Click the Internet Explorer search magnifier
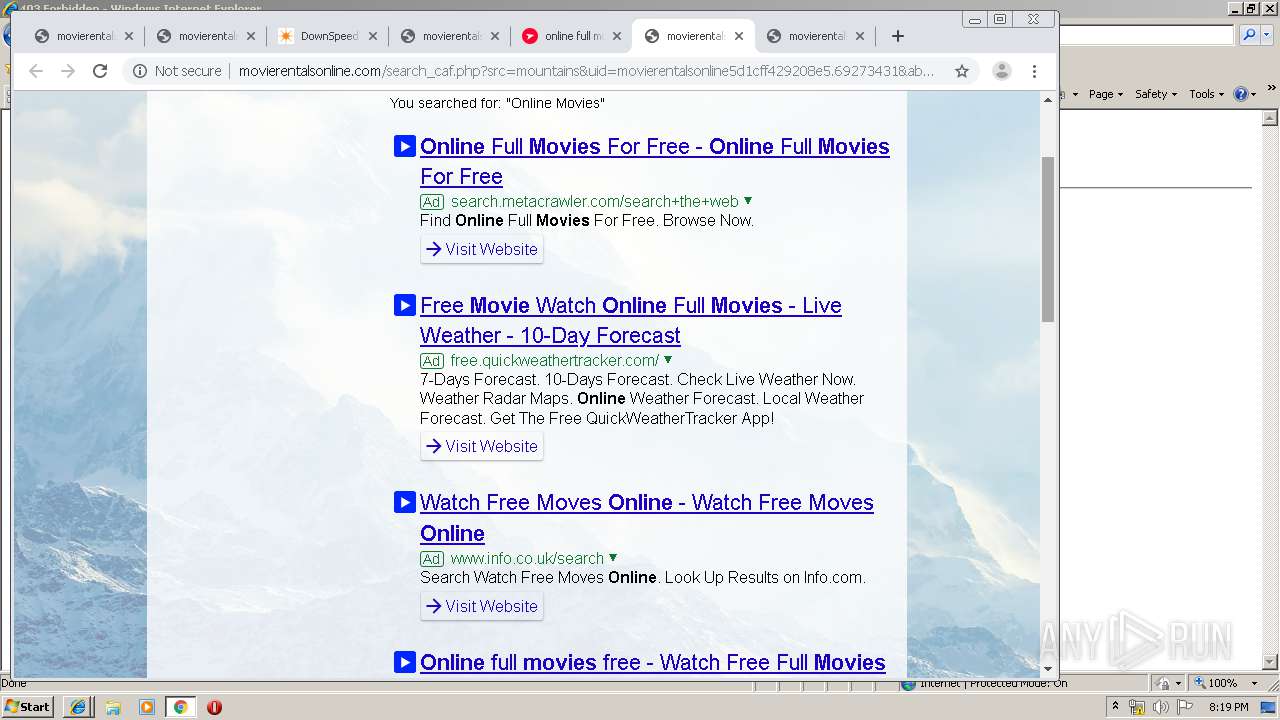This screenshot has height=720, width=1280. pos(1248,35)
